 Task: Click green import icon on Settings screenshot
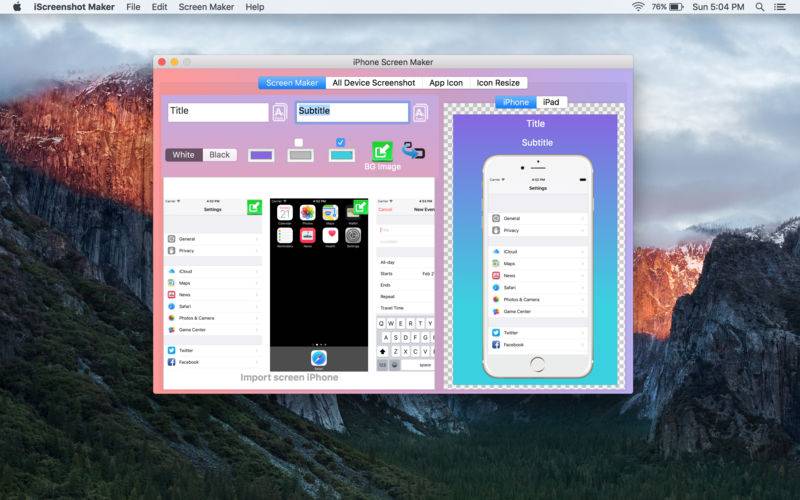pos(255,207)
